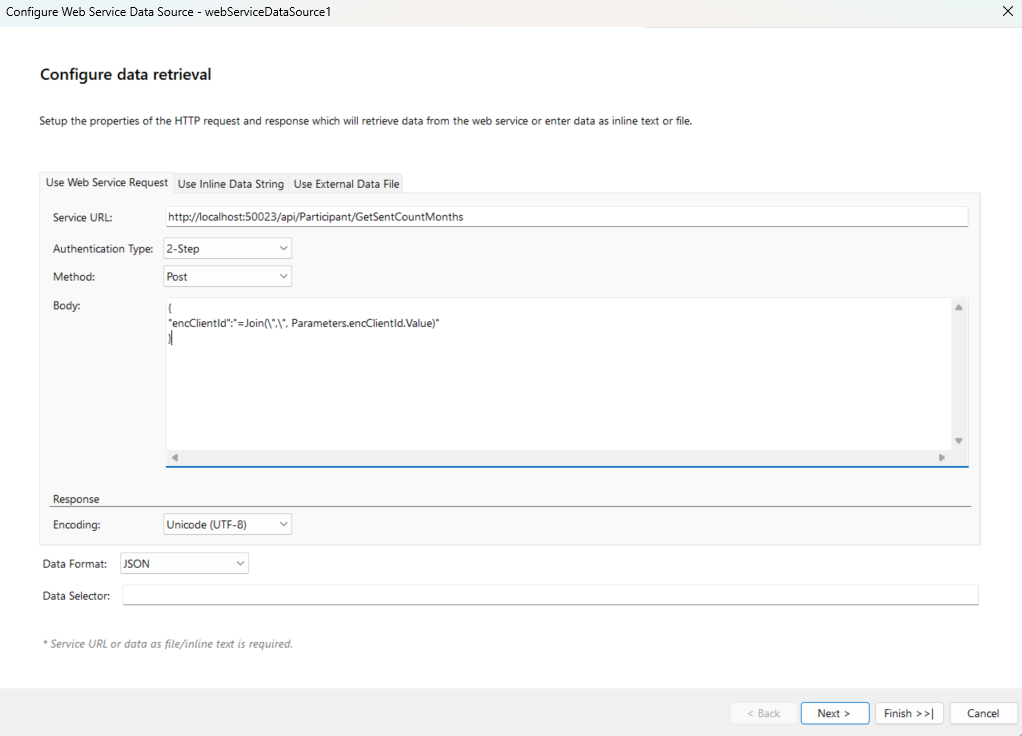Screen dimensions: 1022x736
Task: Open the Authentication Type dropdown
Action: pyautogui.click(x=227, y=248)
